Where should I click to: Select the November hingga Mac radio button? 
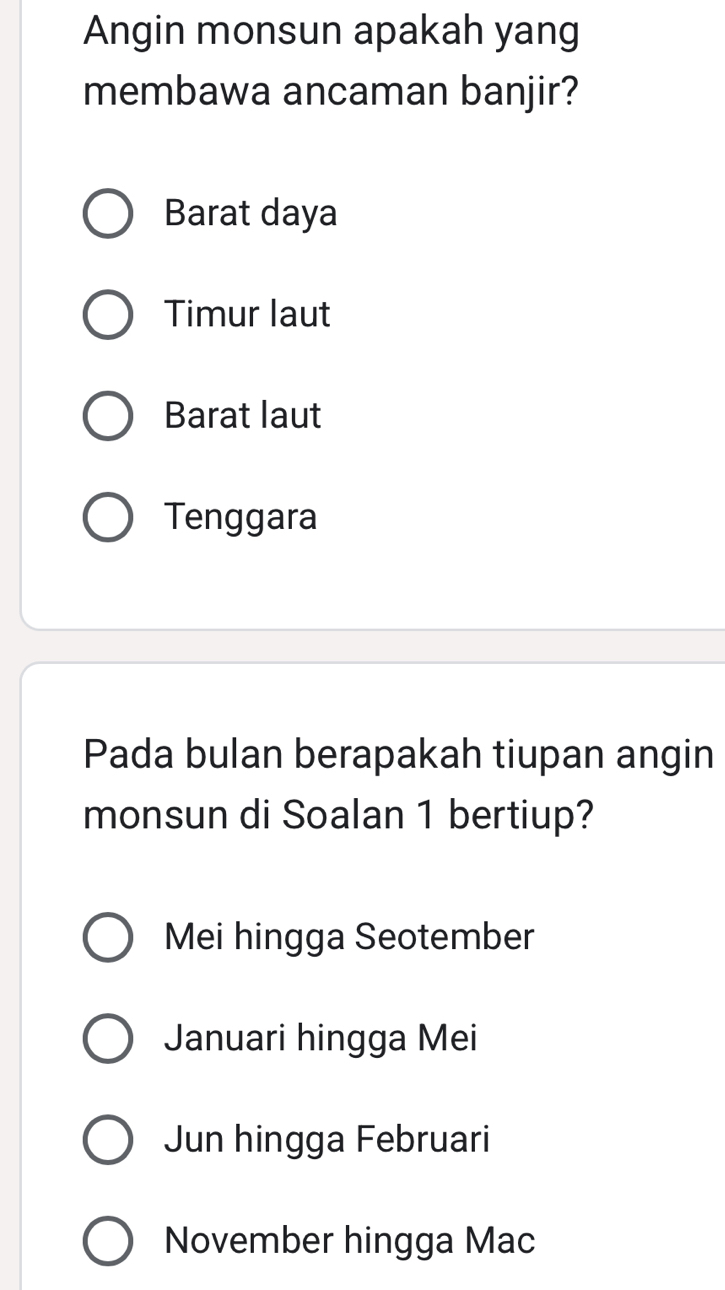click(107, 1241)
